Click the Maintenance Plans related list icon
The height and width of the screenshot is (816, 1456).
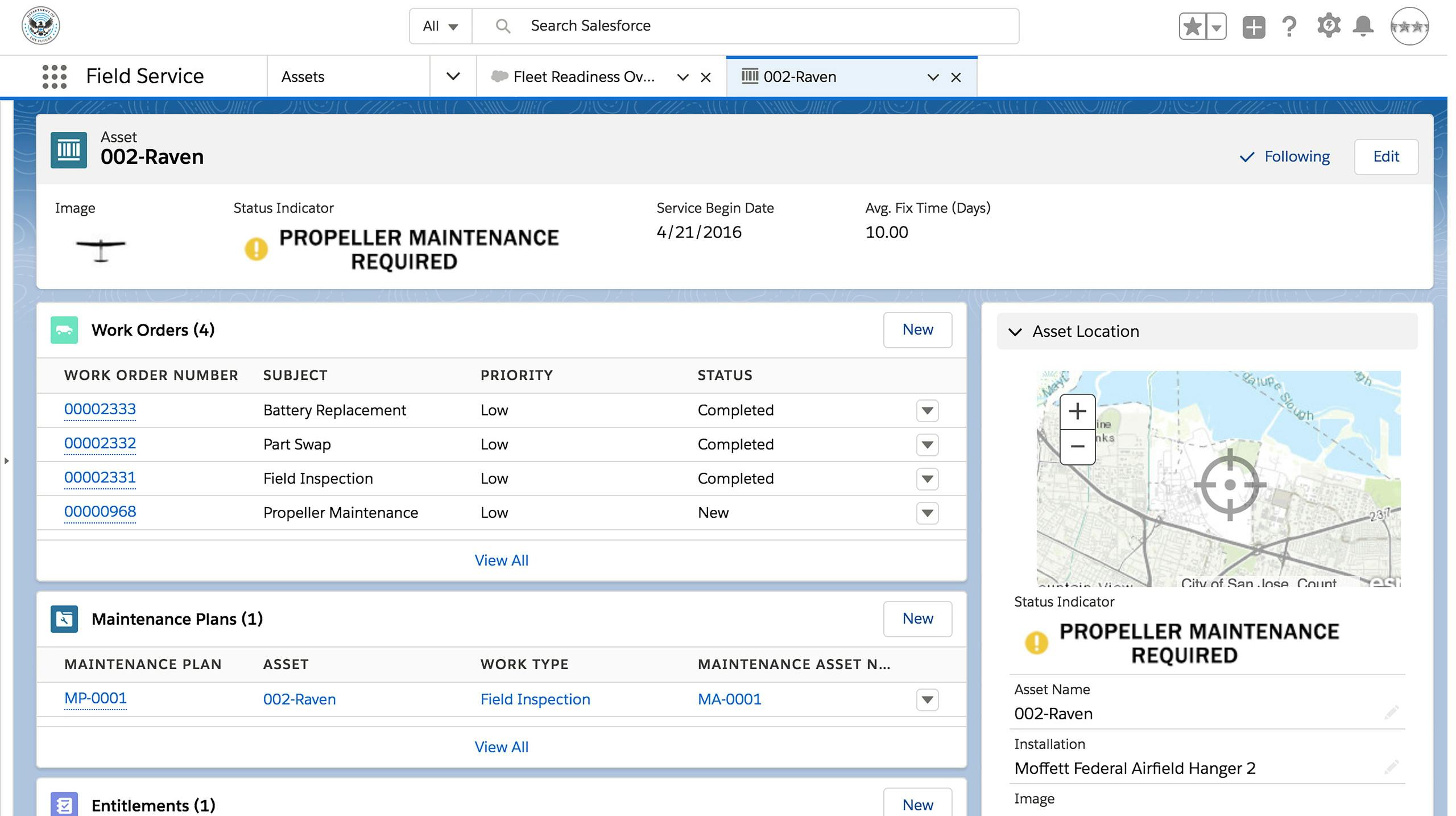[x=64, y=619]
